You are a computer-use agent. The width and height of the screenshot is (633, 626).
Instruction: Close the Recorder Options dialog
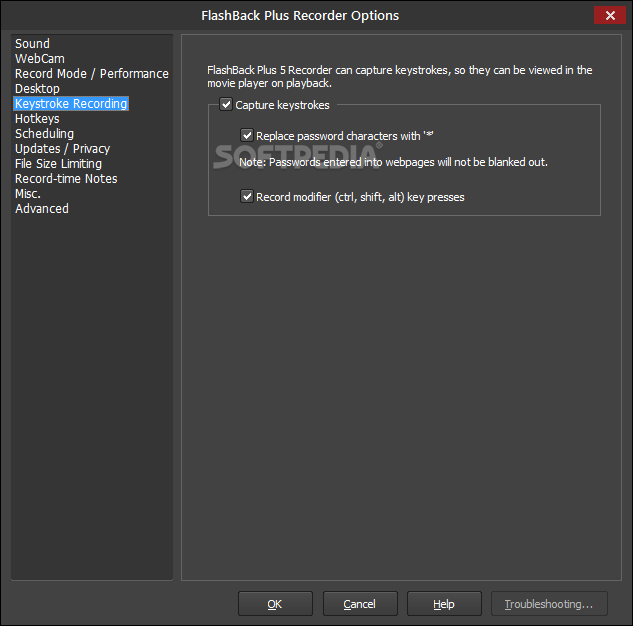pos(609,15)
